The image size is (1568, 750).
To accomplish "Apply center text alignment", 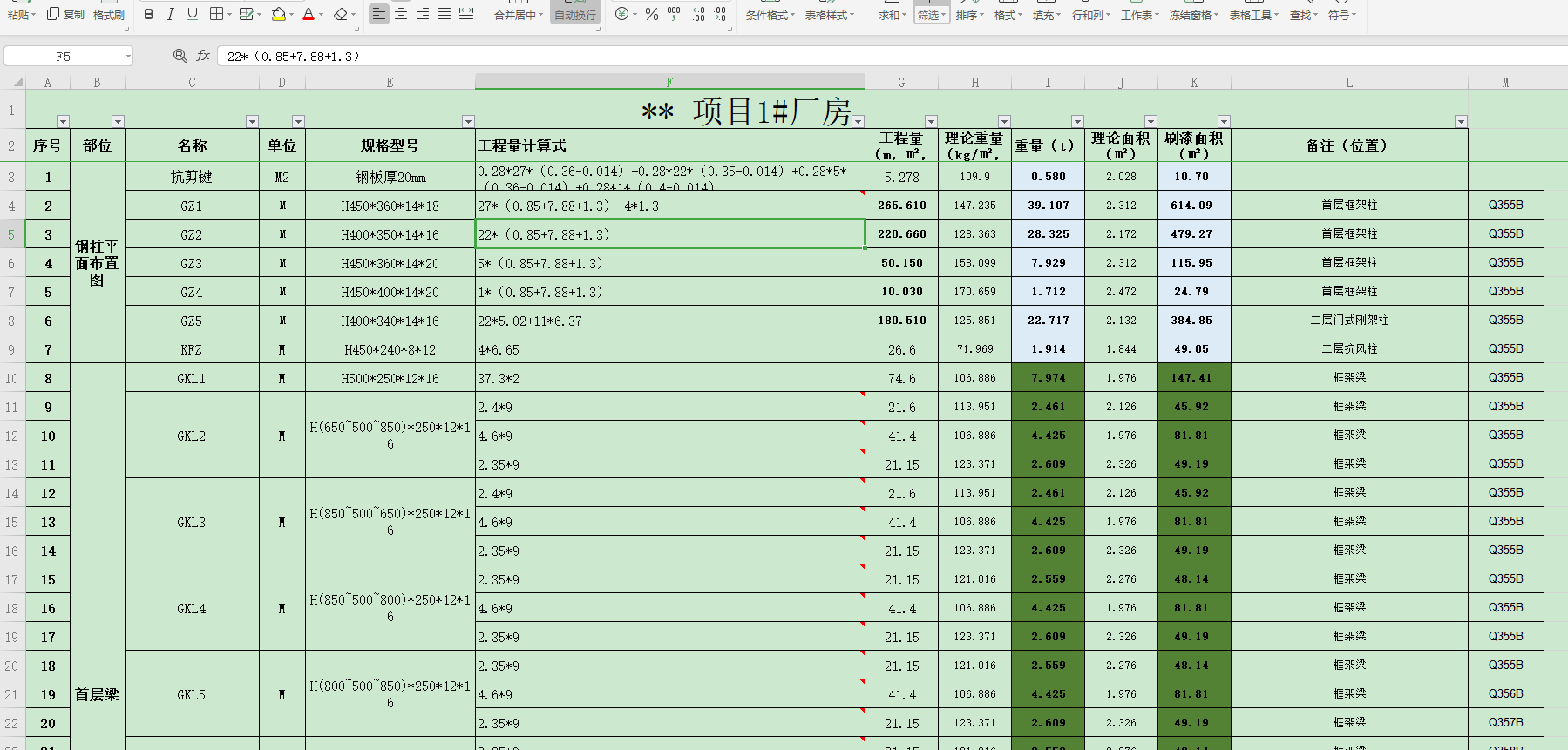I will point(401,14).
